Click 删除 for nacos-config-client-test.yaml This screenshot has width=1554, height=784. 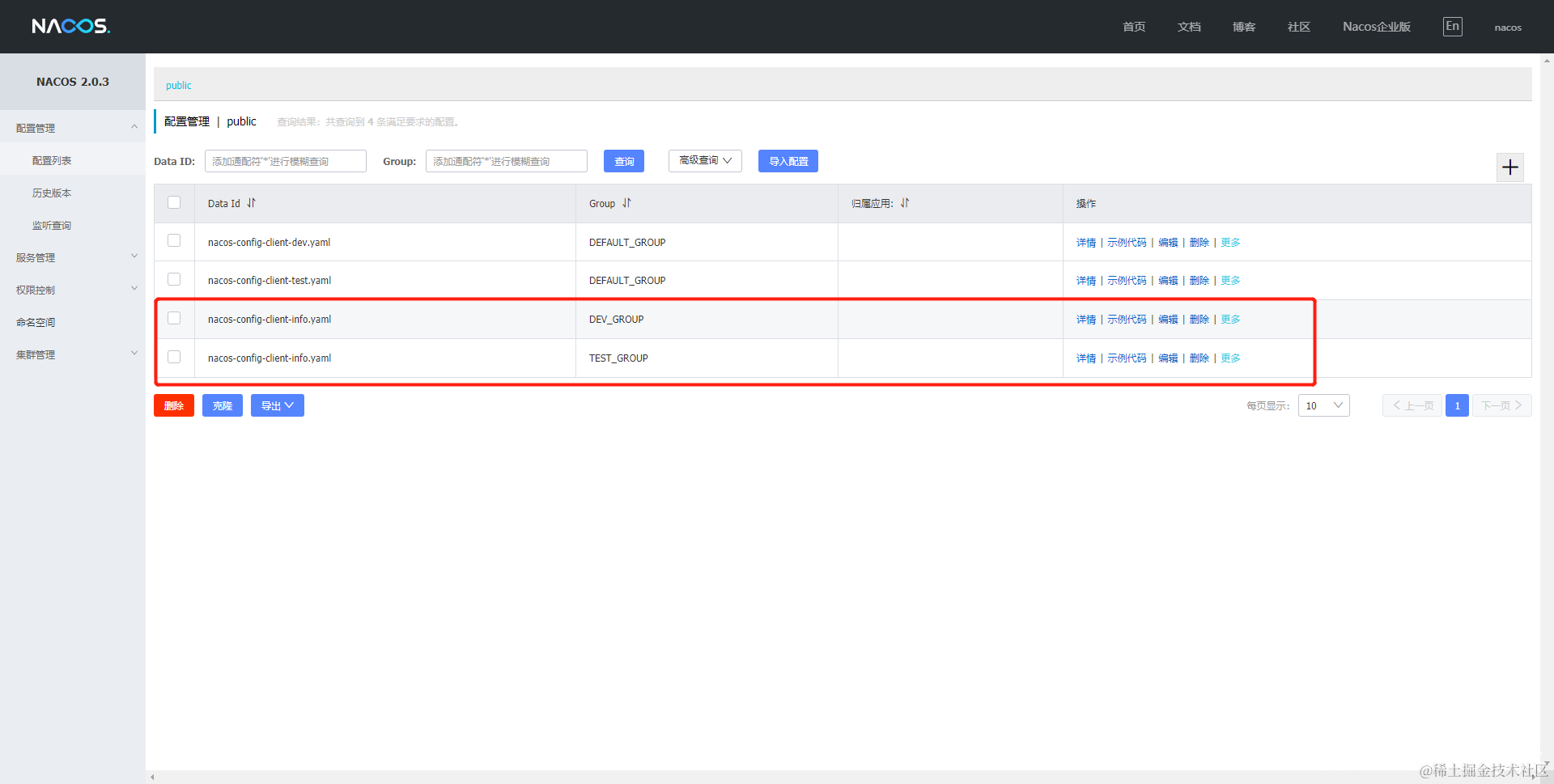pyautogui.click(x=1199, y=281)
